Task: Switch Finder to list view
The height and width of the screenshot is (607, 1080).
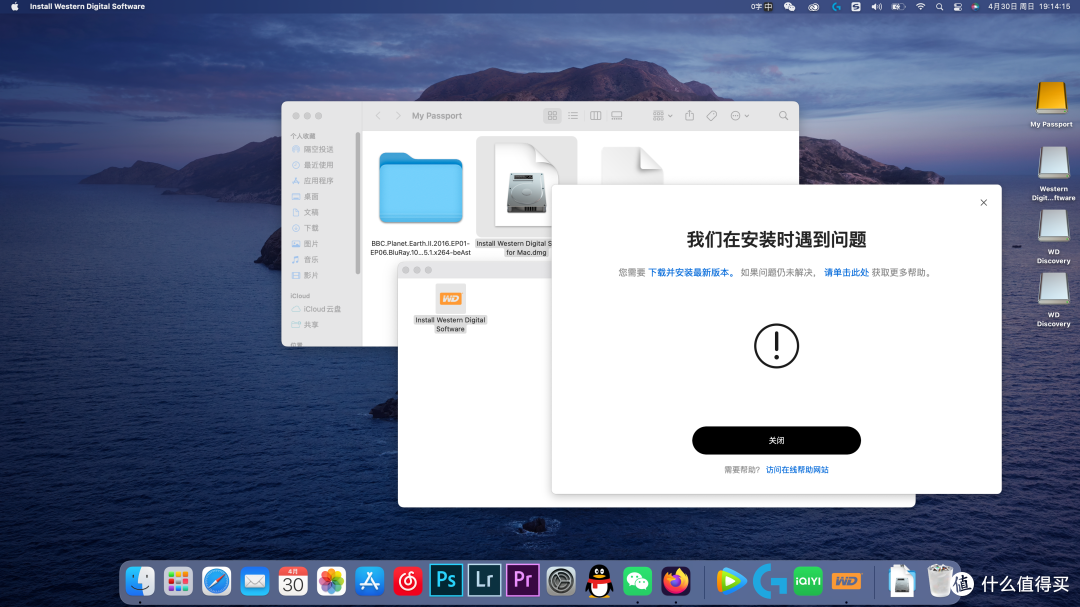Action: (573, 116)
